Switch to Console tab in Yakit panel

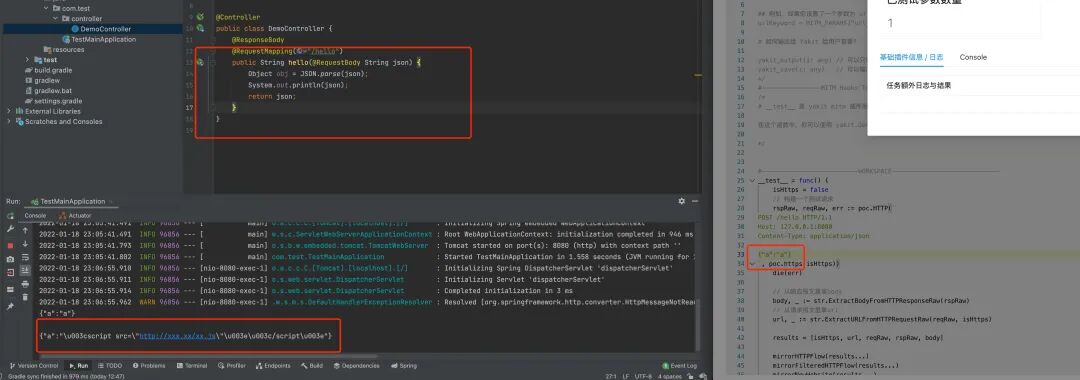coord(973,57)
